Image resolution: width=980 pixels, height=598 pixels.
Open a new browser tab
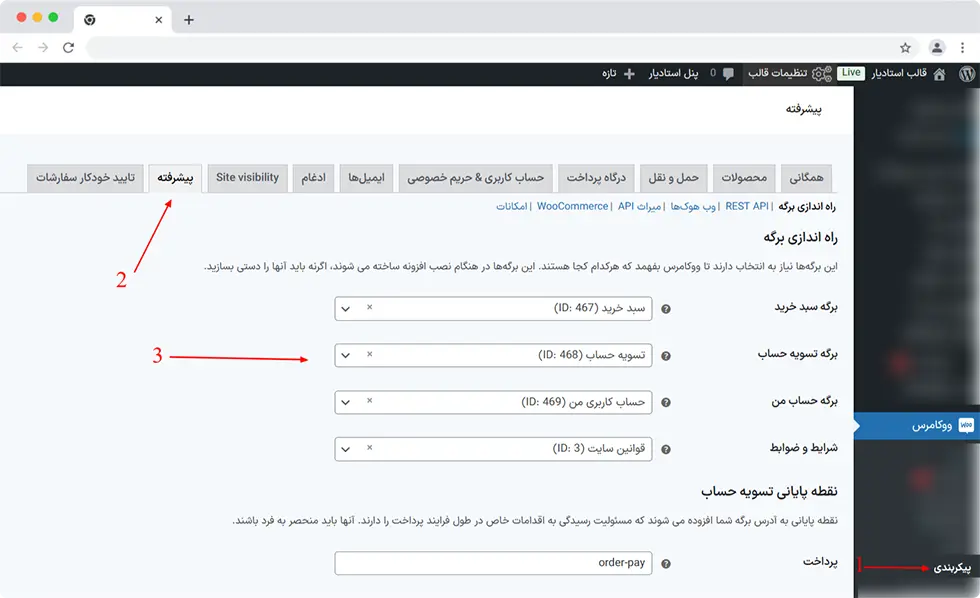189,20
